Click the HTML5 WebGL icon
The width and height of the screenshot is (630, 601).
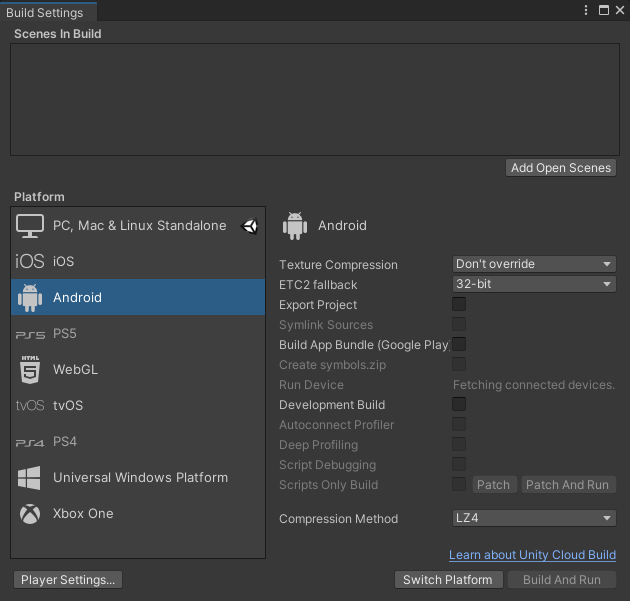click(30, 370)
